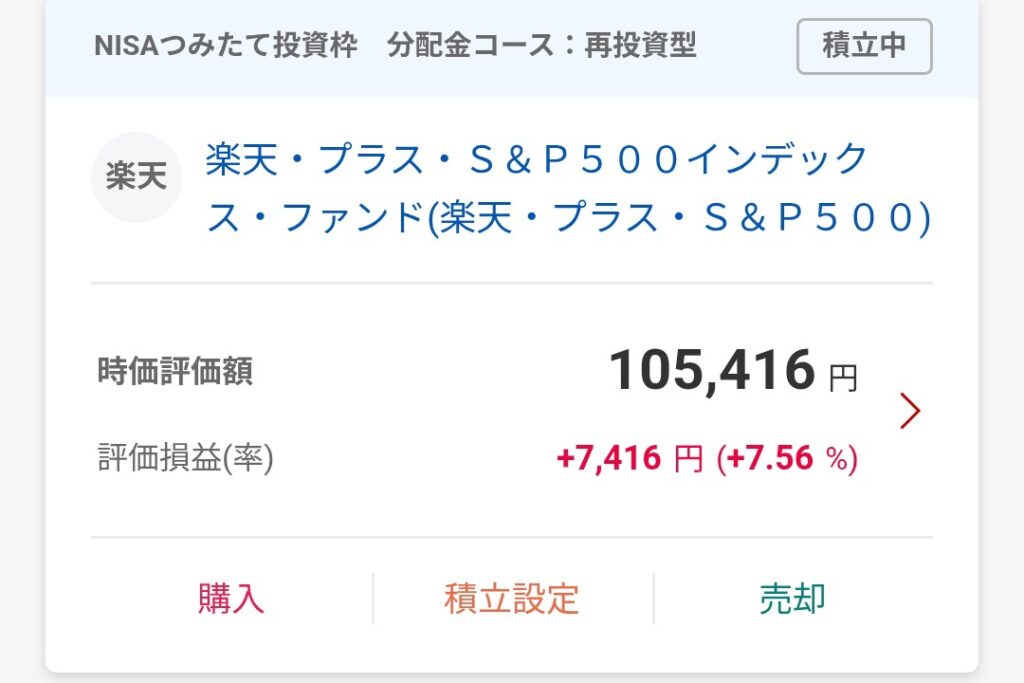Open details with the red chevron arrow
Viewport: 1024px width, 683px height.
point(910,411)
